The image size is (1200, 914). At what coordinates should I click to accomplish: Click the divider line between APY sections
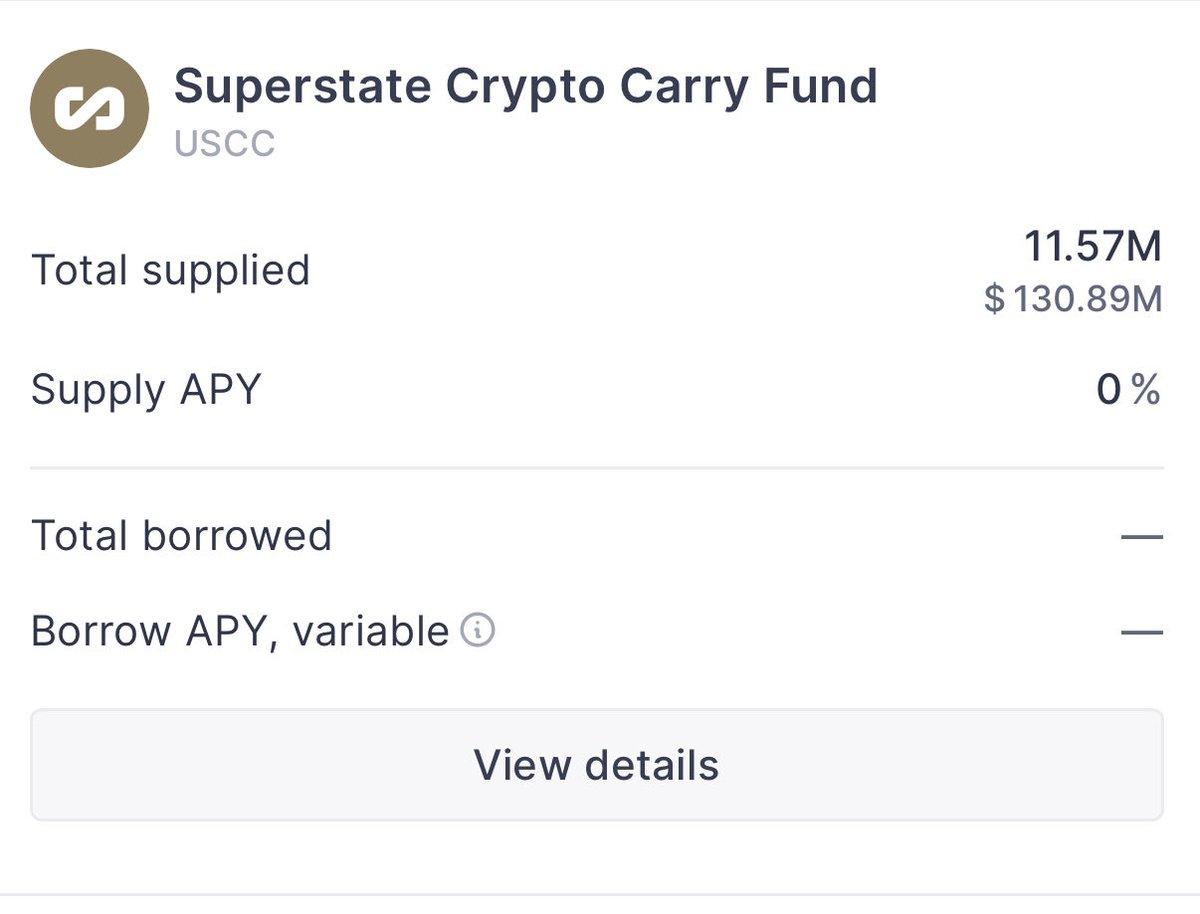pos(600,466)
